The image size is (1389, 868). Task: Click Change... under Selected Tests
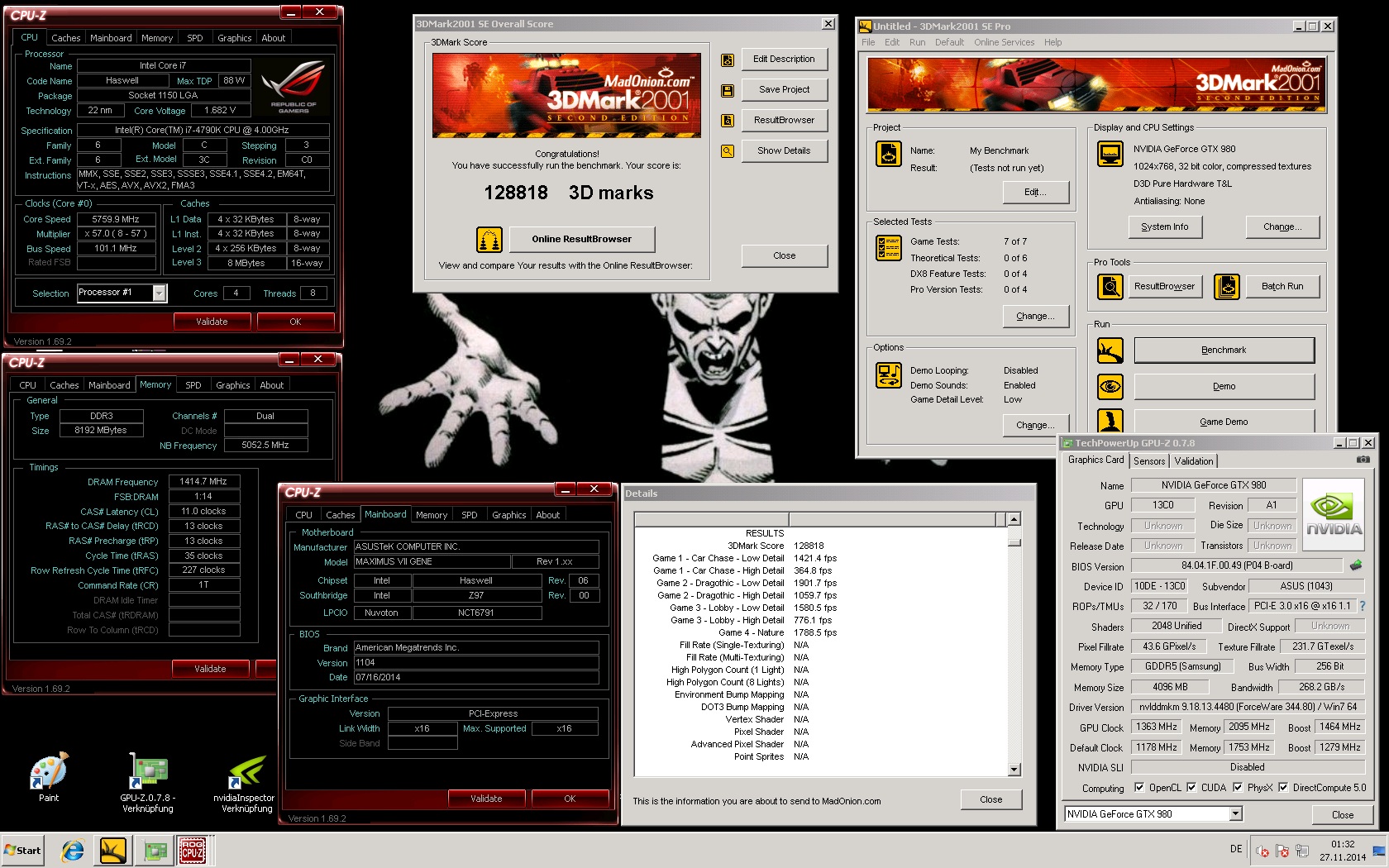tap(1035, 317)
